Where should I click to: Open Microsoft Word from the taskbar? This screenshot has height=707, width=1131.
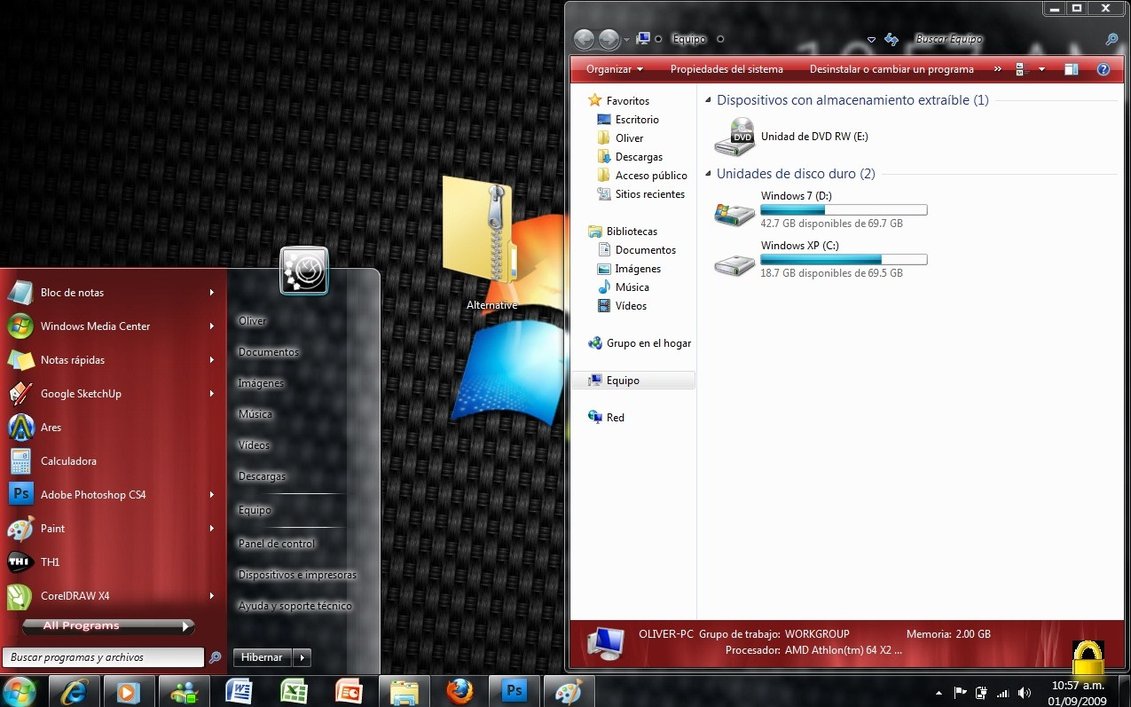tap(239, 692)
